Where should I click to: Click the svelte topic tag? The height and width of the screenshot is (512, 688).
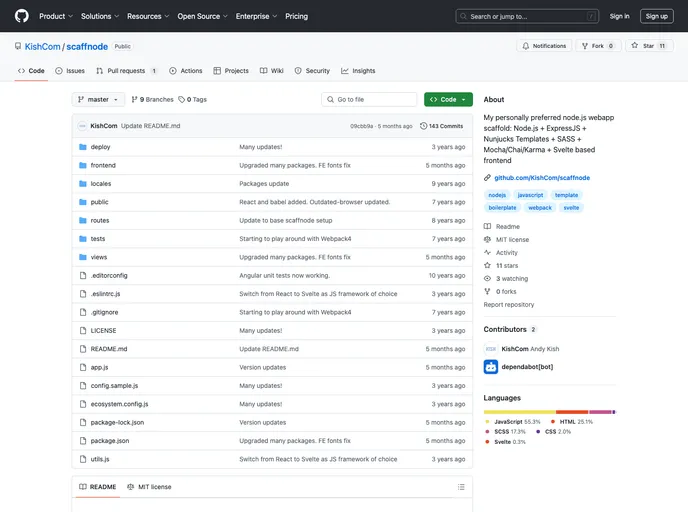(x=571, y=208)
